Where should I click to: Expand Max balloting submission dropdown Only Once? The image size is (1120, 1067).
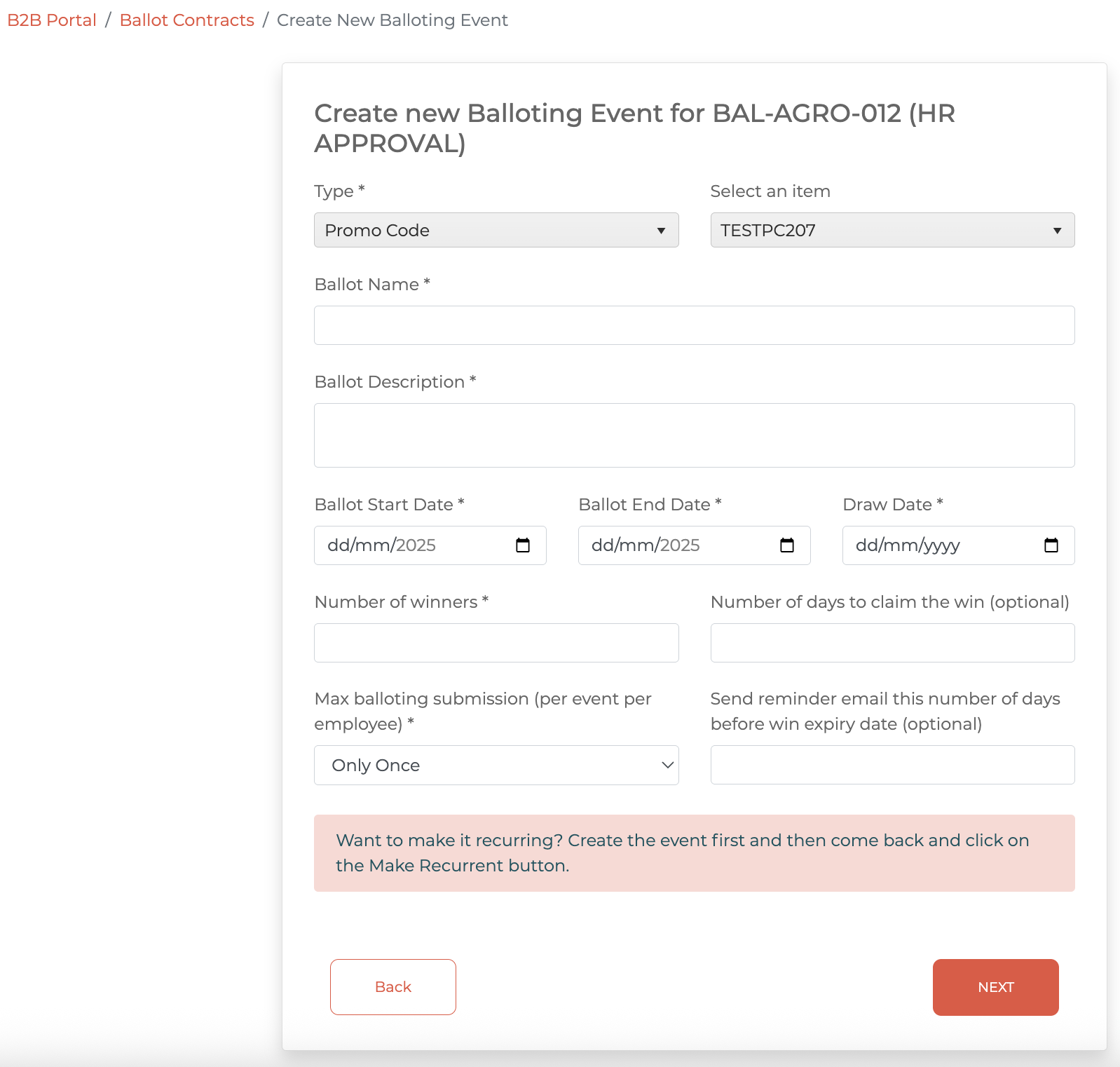click(x=496, y=765)
